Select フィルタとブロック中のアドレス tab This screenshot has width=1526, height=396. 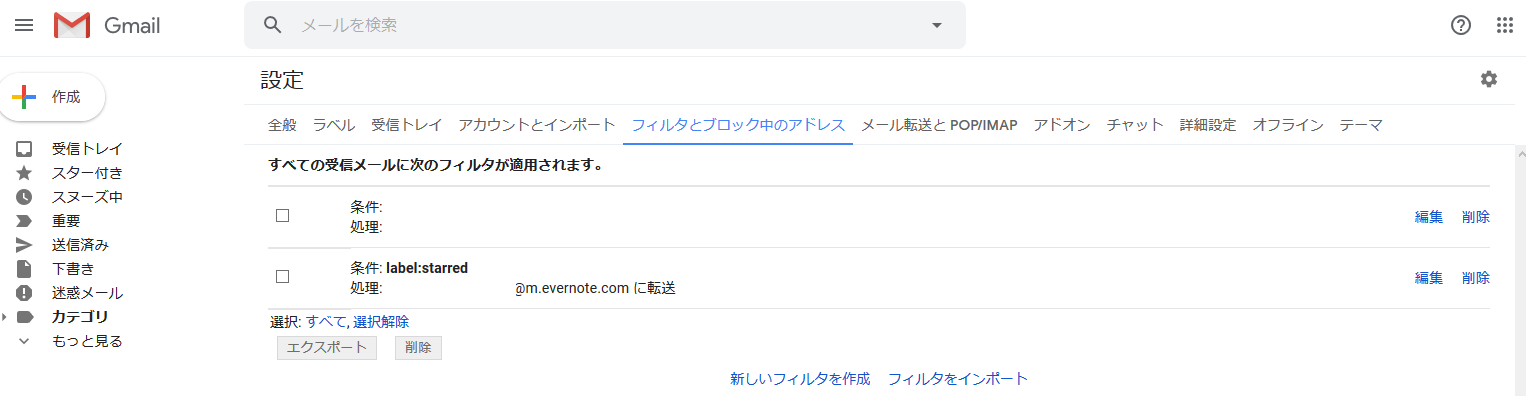(739, 125)
